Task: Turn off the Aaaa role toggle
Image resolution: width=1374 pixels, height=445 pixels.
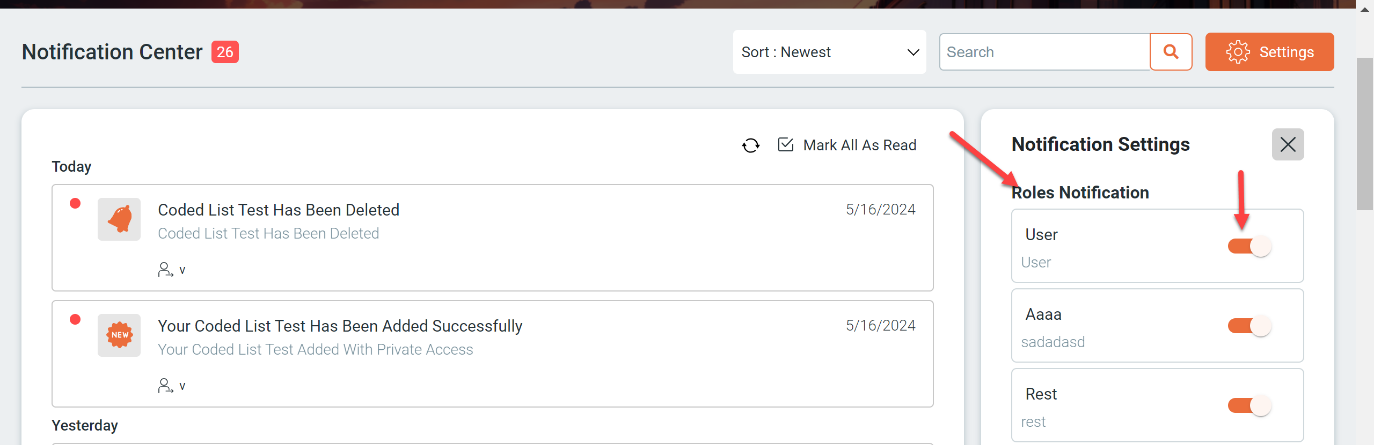Action: (x=1249, y=326)
